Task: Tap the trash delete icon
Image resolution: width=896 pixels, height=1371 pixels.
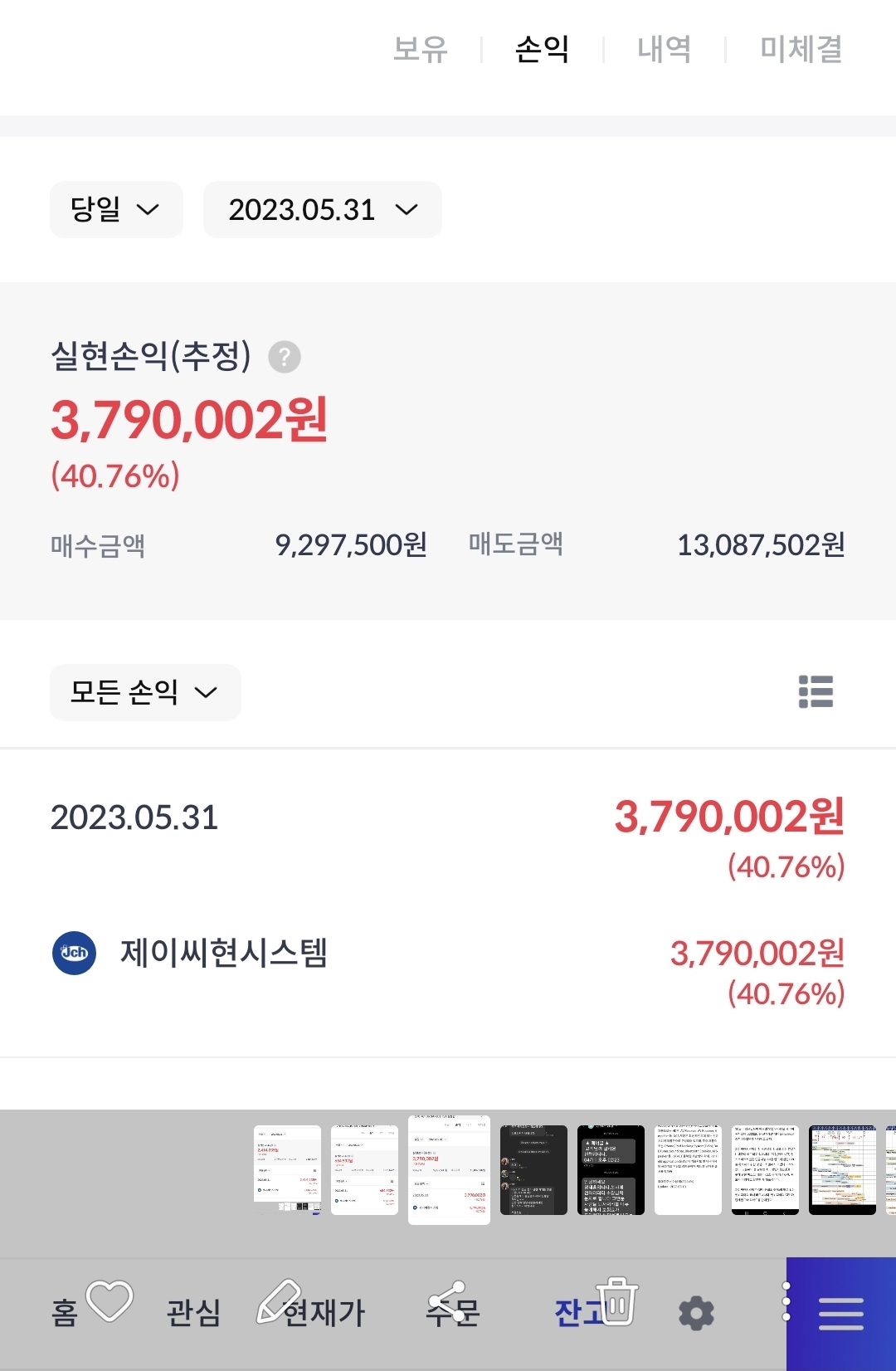Action: click(x=616, y=1300)
